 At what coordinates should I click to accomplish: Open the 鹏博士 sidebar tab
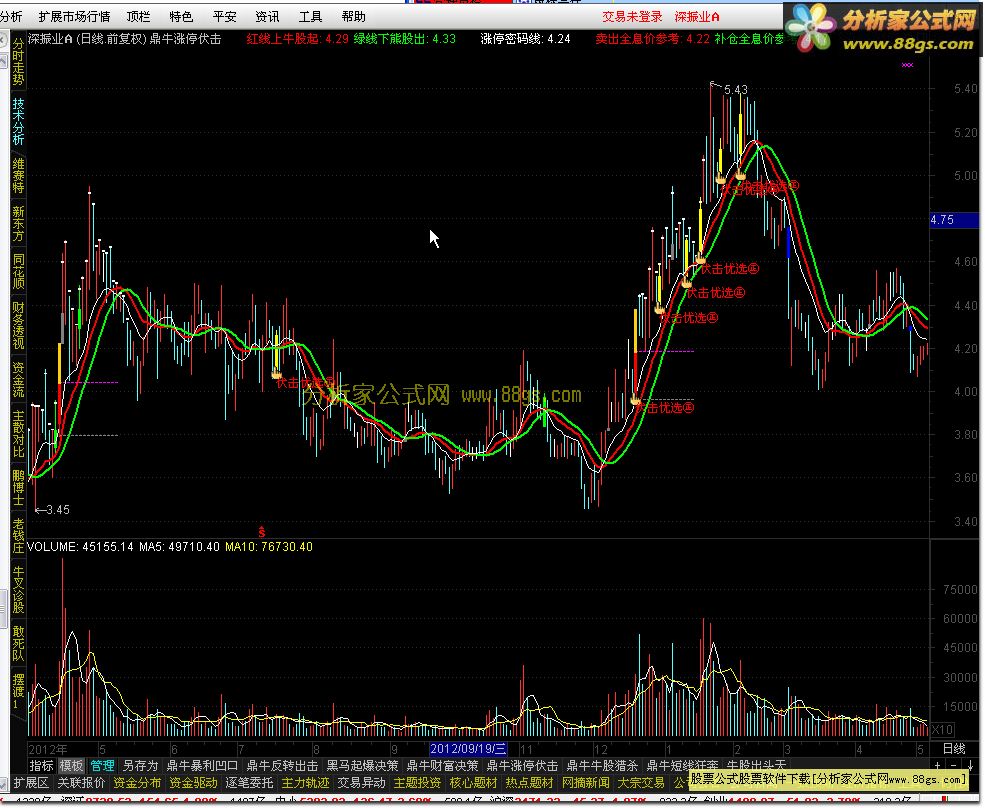[18, 488]
